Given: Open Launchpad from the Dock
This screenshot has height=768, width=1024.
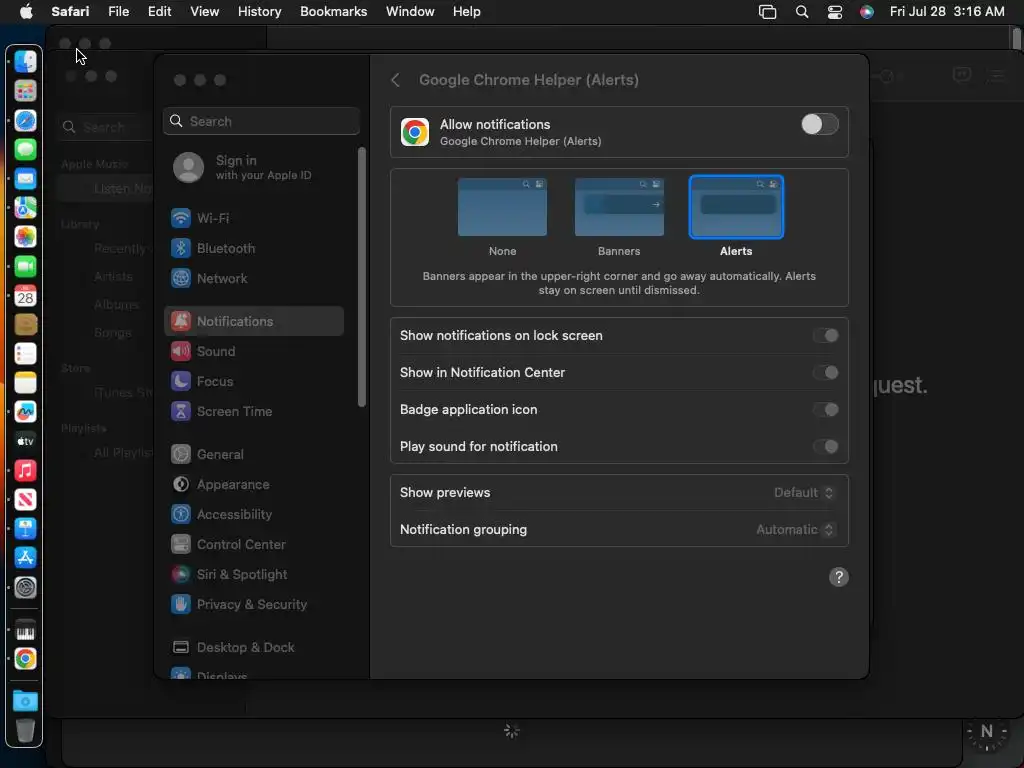Looking at the screenshot, I should pos(25,91).
